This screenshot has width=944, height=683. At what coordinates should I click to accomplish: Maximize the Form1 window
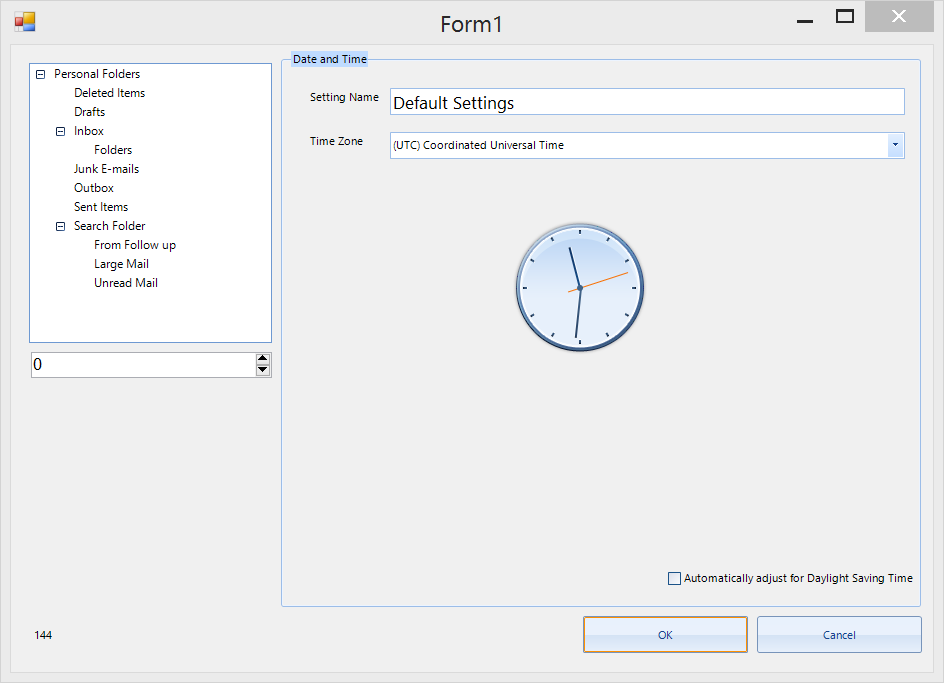click(x=845, y=17)
